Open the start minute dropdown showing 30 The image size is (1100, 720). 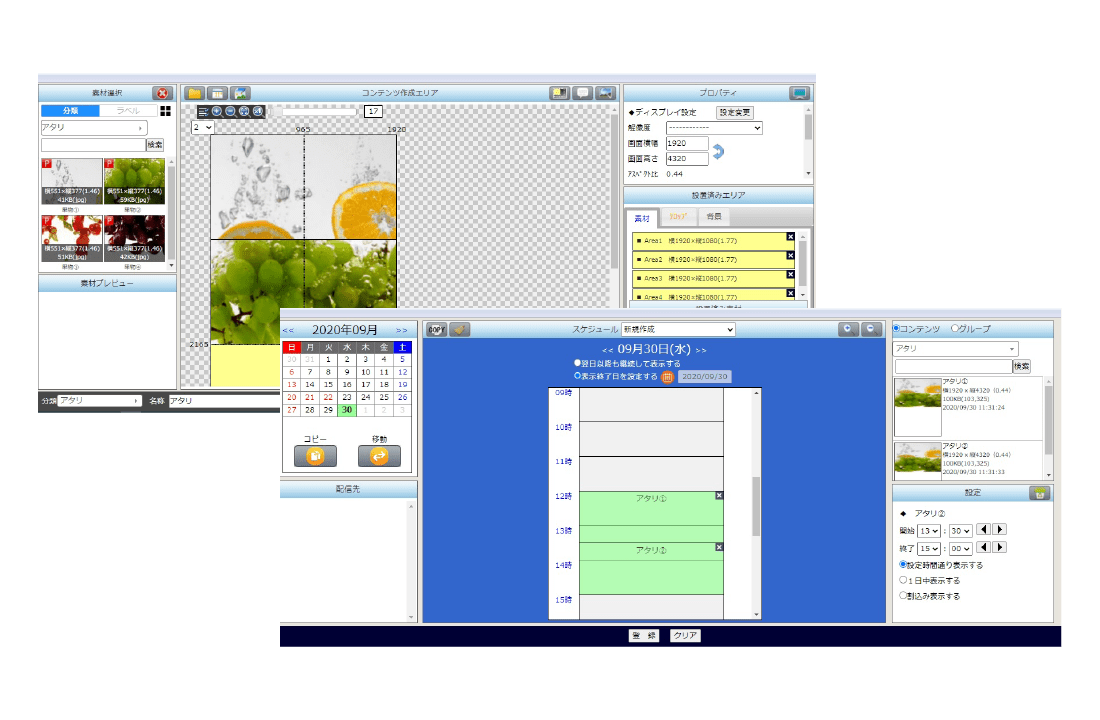(960, 531)
